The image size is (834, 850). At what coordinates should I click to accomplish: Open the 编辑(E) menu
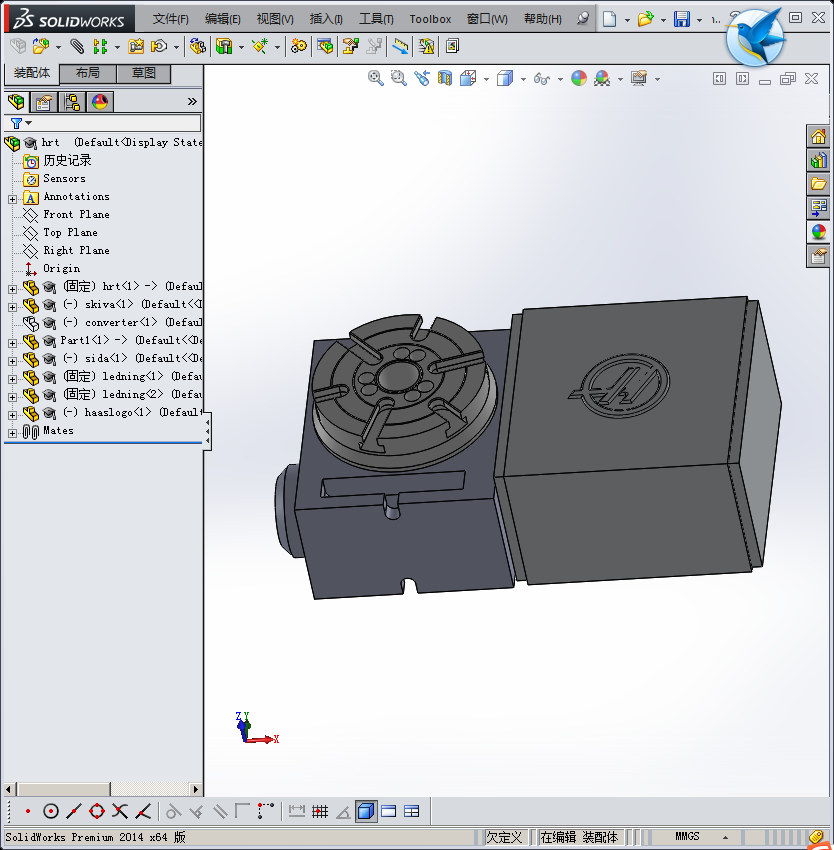click(222, 19)
